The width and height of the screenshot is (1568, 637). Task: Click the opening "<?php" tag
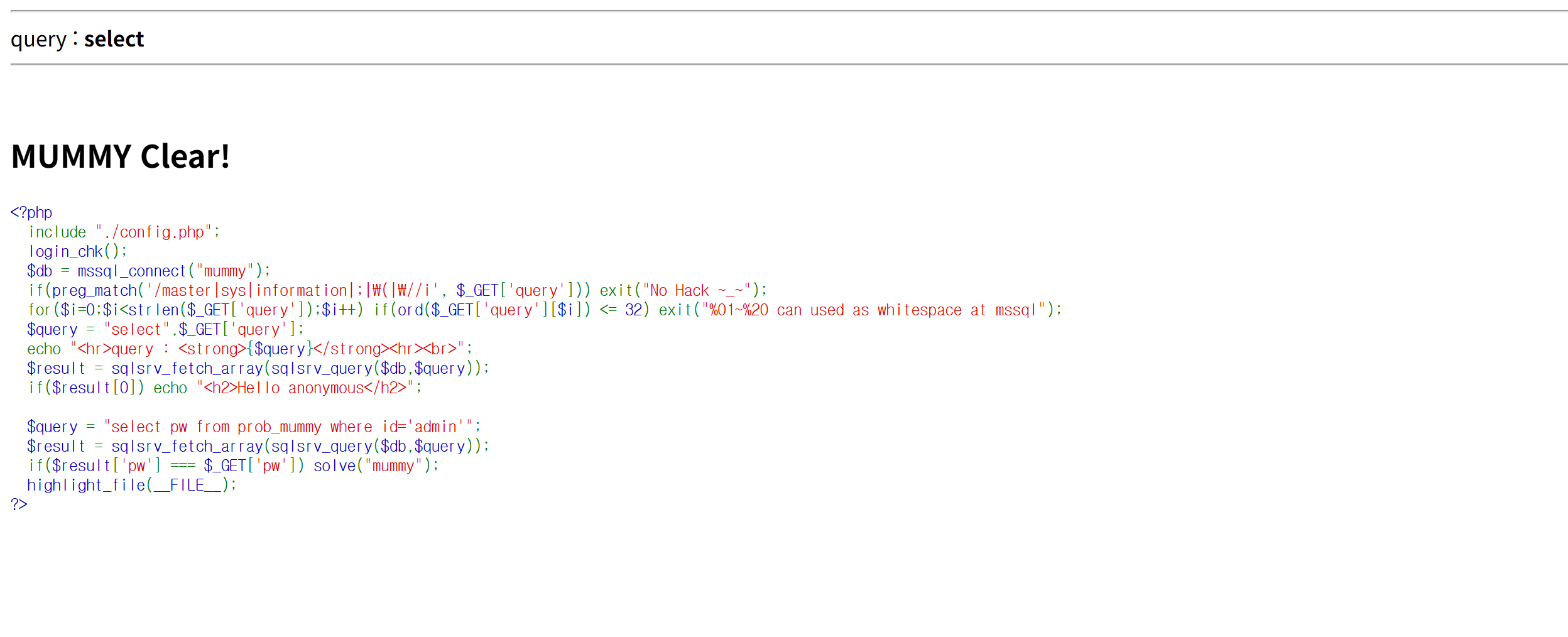[31, 212]
